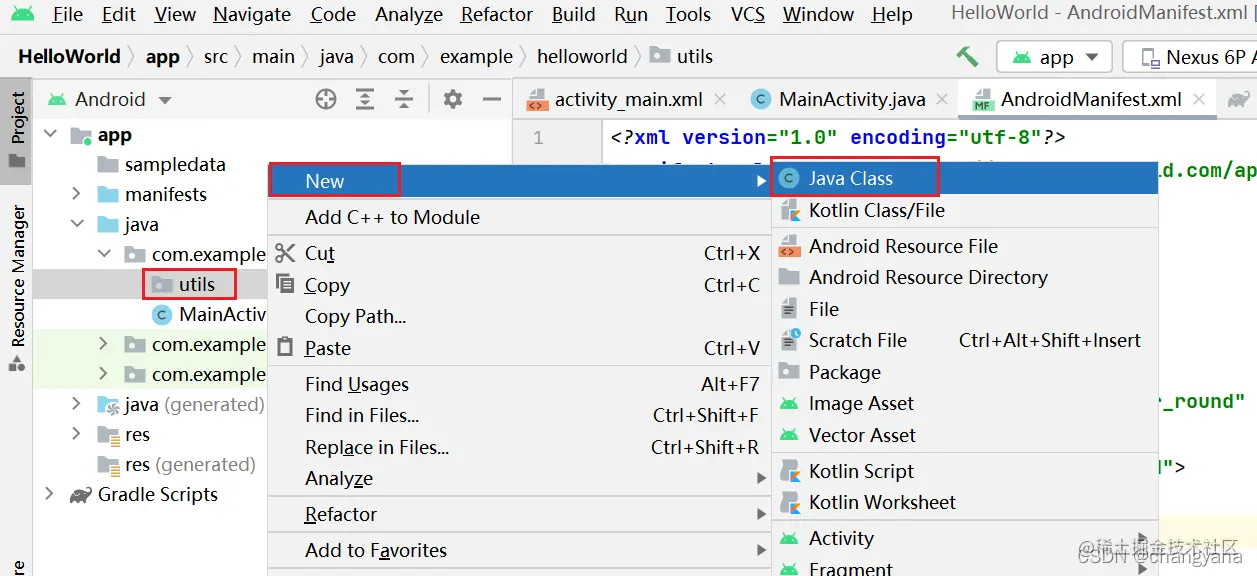
Task: Click the Gradle Scripts elephant icon
Action: 80,494
